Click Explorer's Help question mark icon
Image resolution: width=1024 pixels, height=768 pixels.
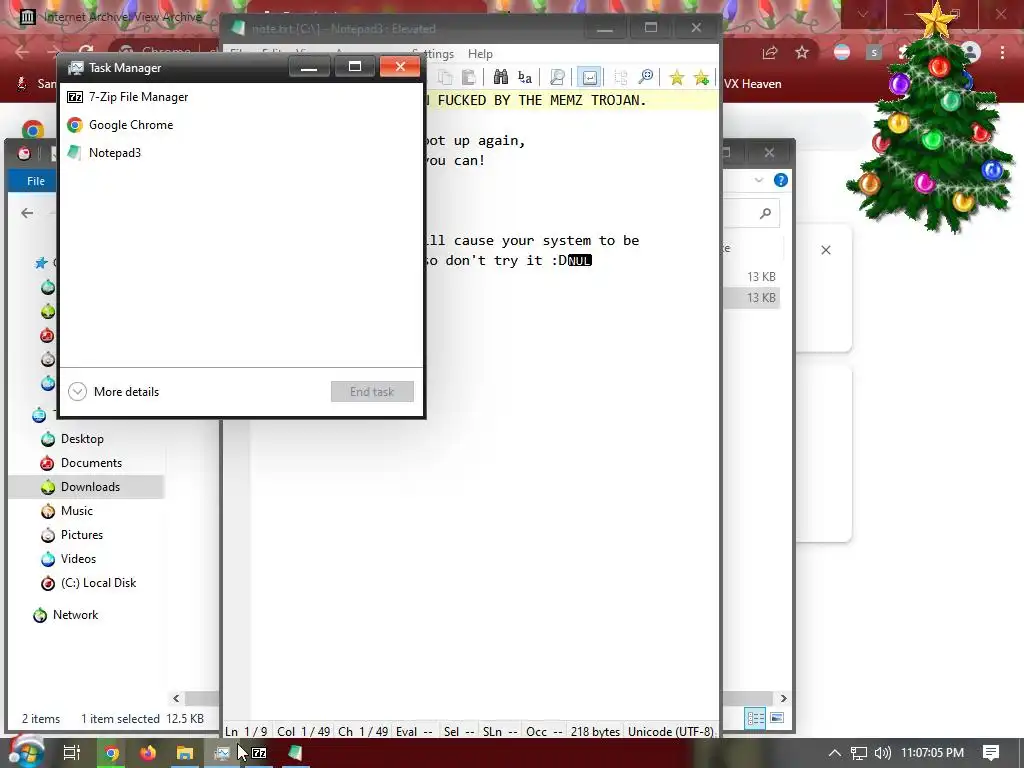coord(780,180)
